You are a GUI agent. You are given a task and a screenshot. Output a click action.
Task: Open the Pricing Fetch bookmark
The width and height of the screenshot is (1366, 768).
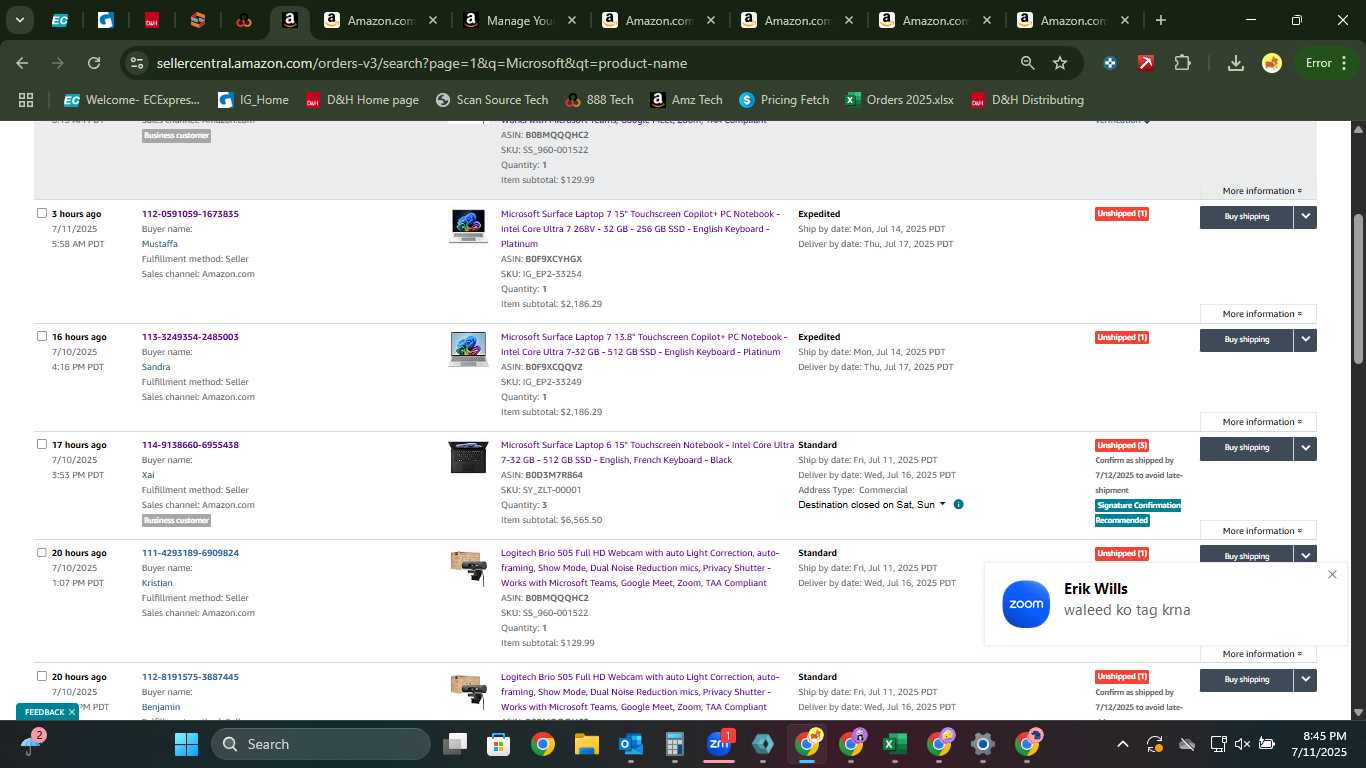[784, 100]
